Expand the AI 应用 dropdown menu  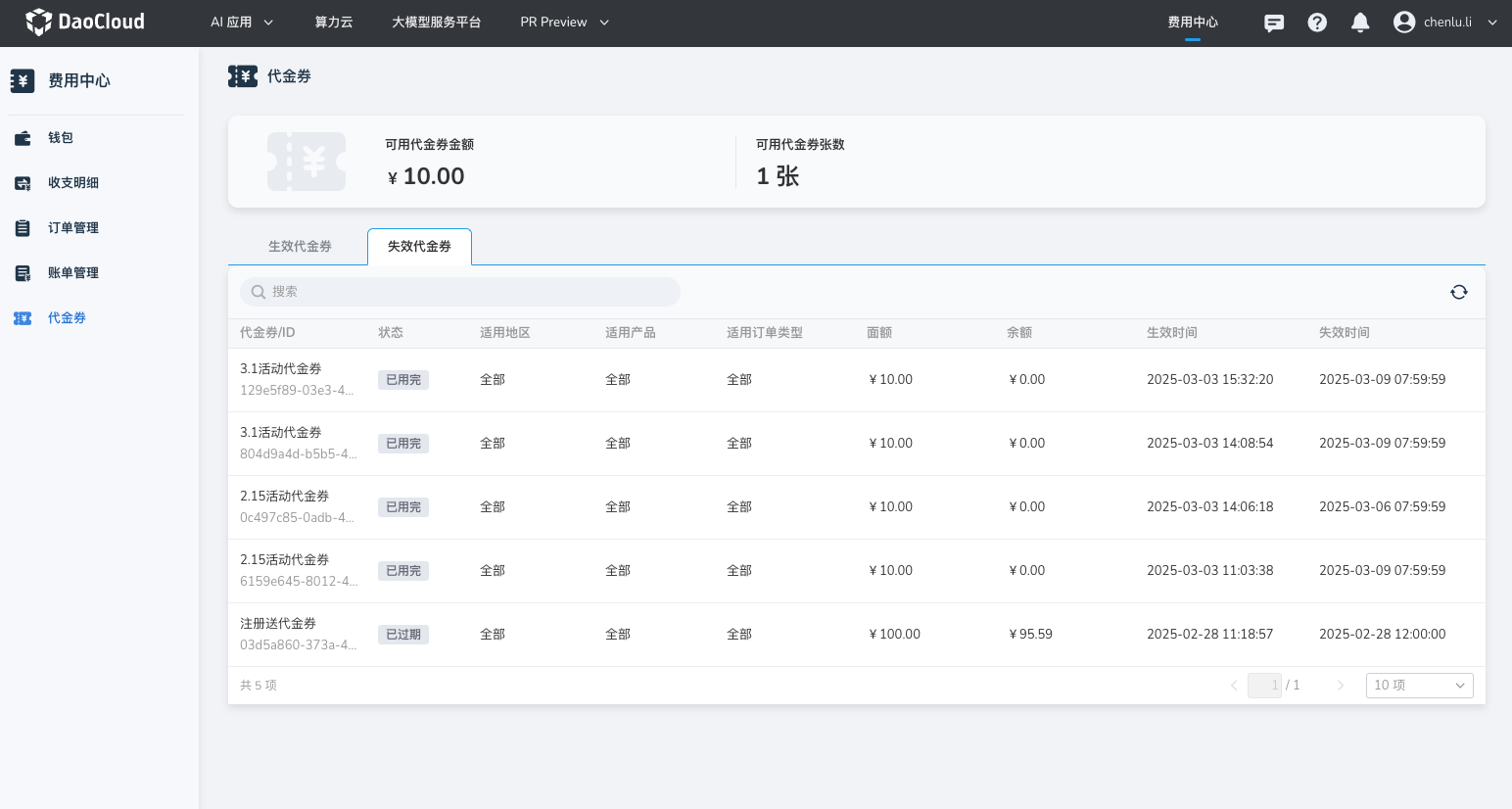pyautogui.click(x=242, y=22)
